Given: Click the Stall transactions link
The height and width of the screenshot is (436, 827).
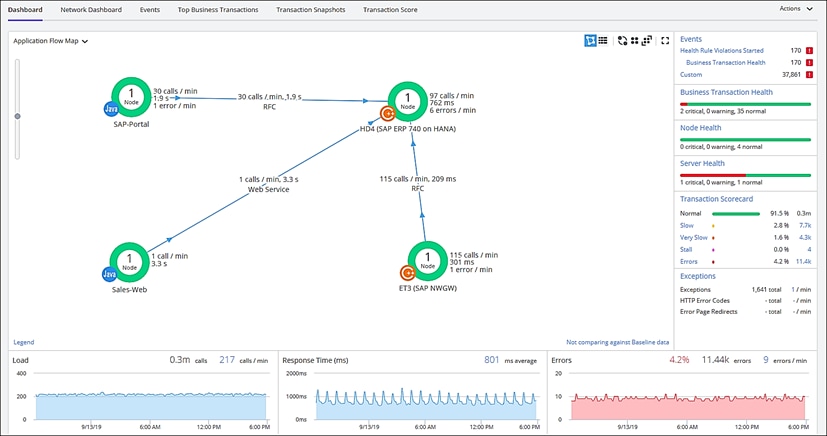Looking at the screenshot, I should [x=686, y=250].
